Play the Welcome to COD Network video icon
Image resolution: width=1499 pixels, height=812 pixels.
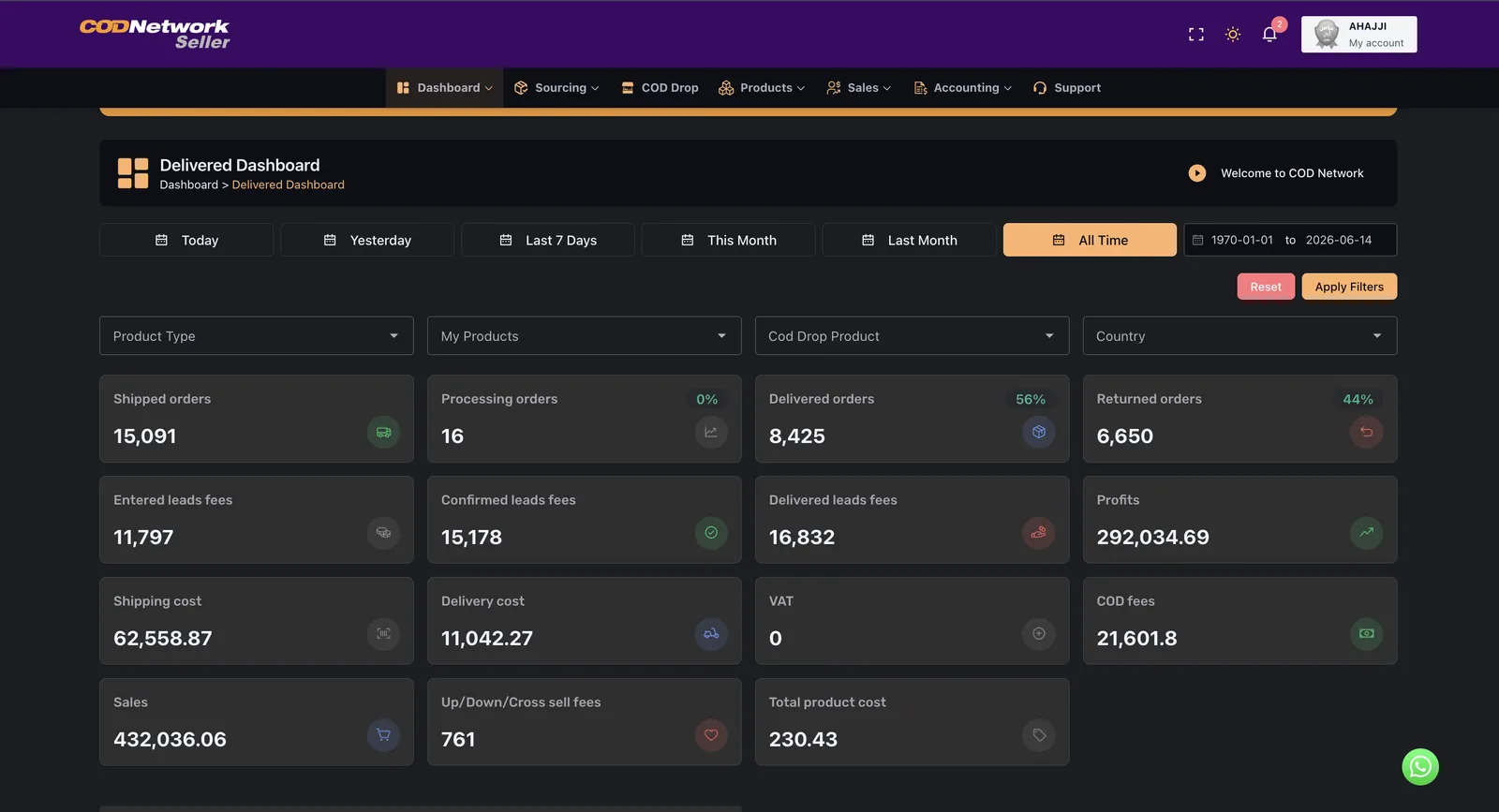(1197, 173)
